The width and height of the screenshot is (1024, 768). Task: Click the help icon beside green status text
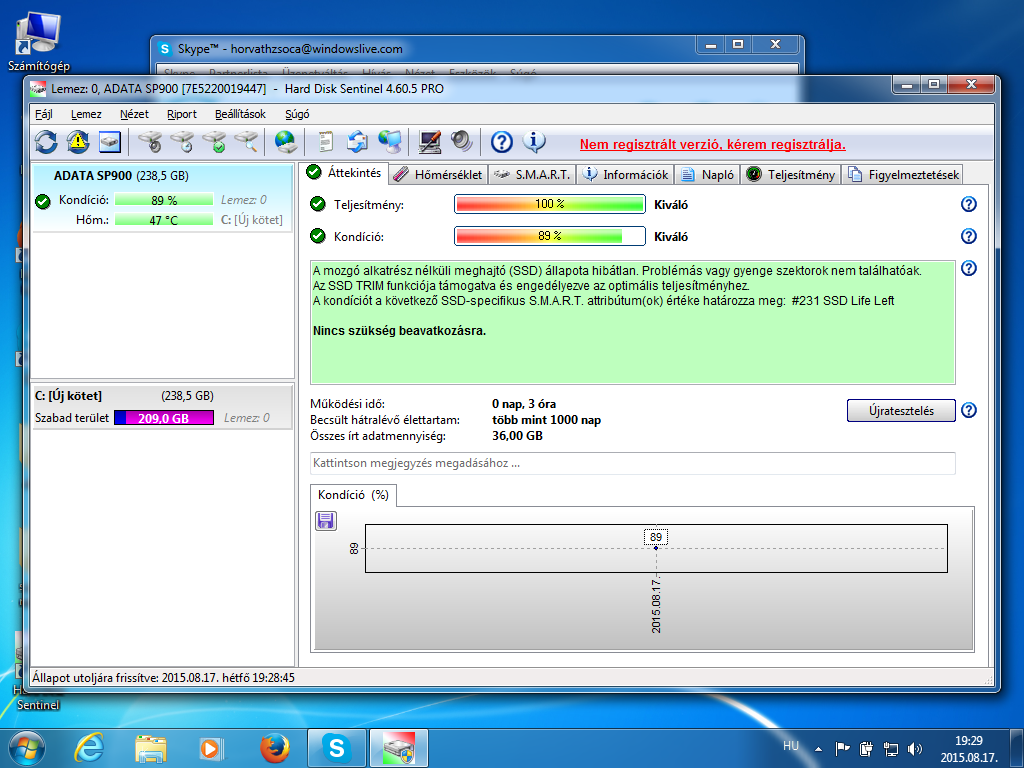pyautogui.click(x=968, y=268)
